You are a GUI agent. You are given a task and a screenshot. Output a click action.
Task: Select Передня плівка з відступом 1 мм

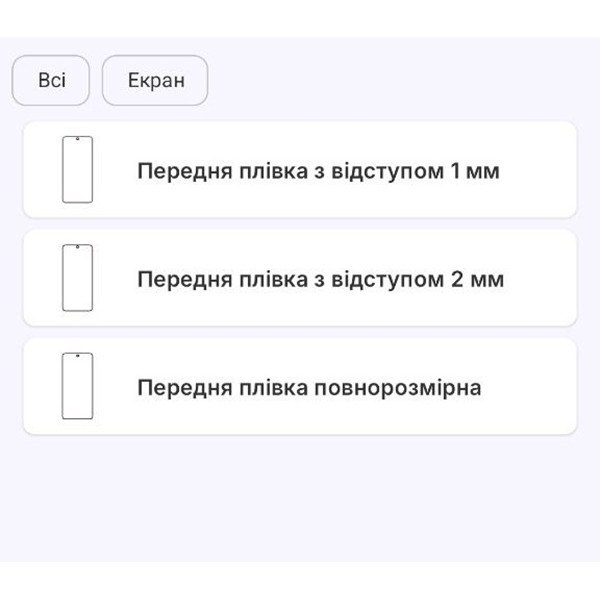point(318,171)
